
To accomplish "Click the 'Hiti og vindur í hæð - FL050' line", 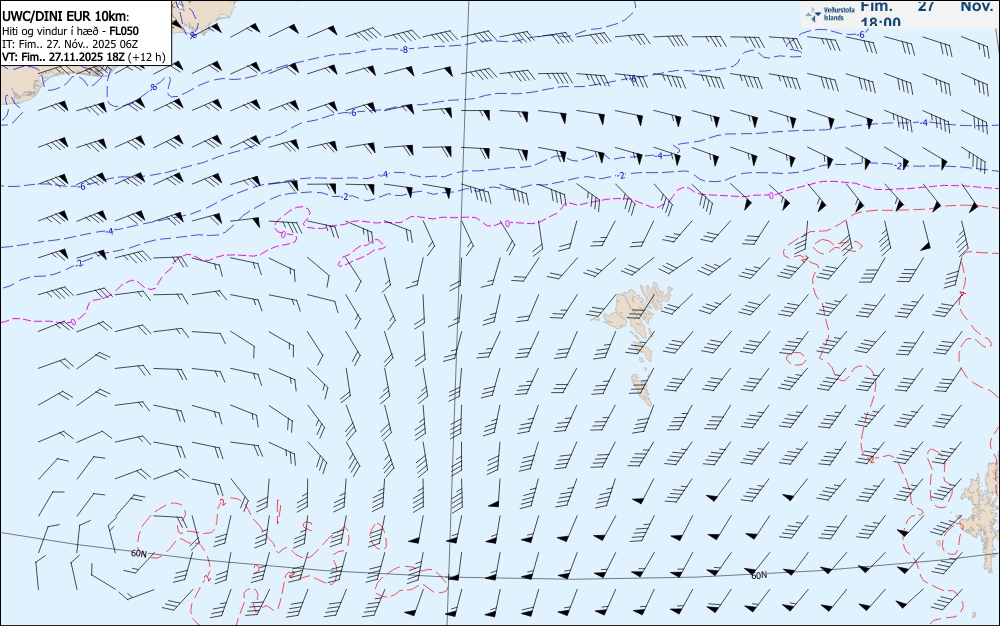I will click(70, 31).
